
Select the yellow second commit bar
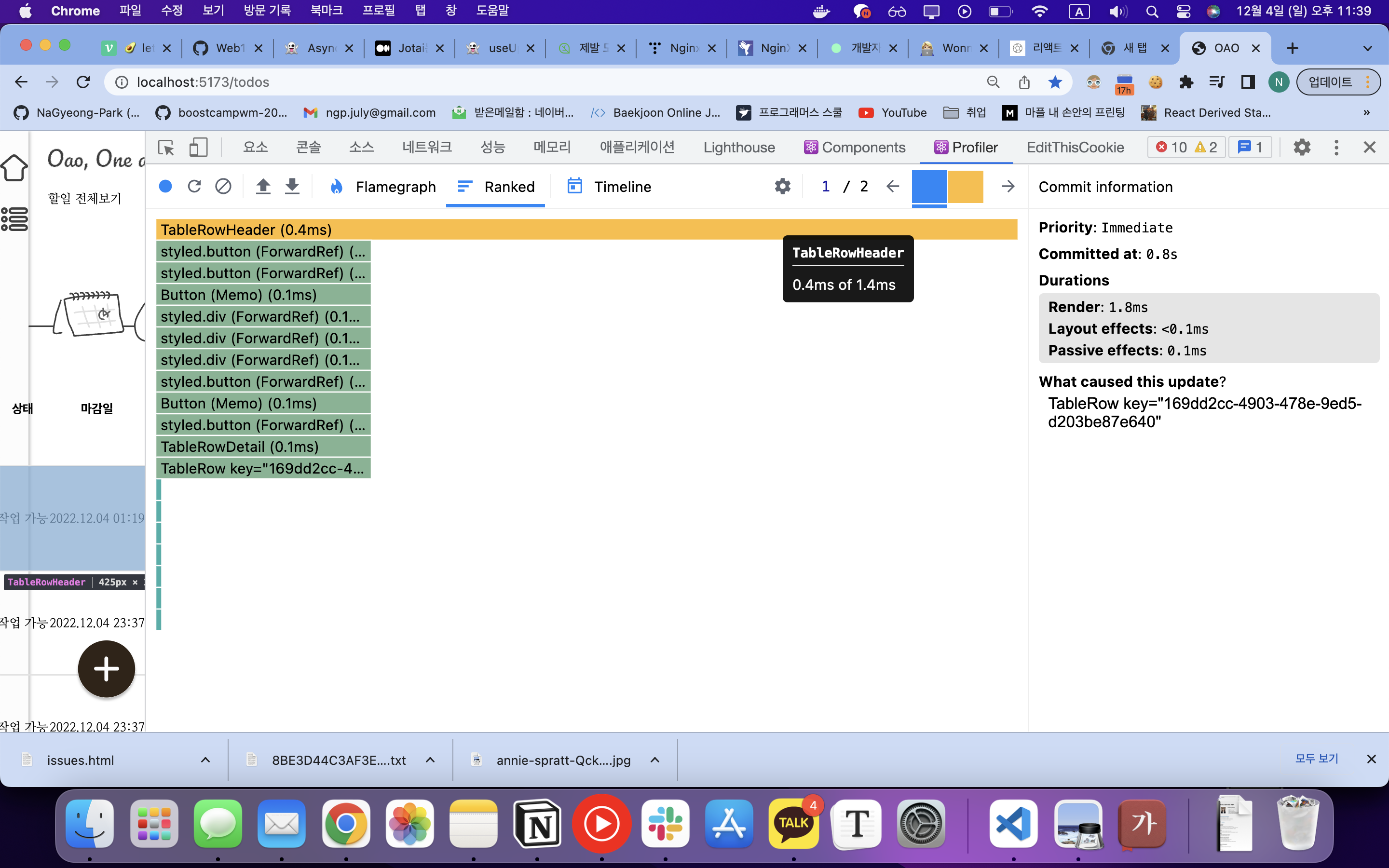coord(966,187)
